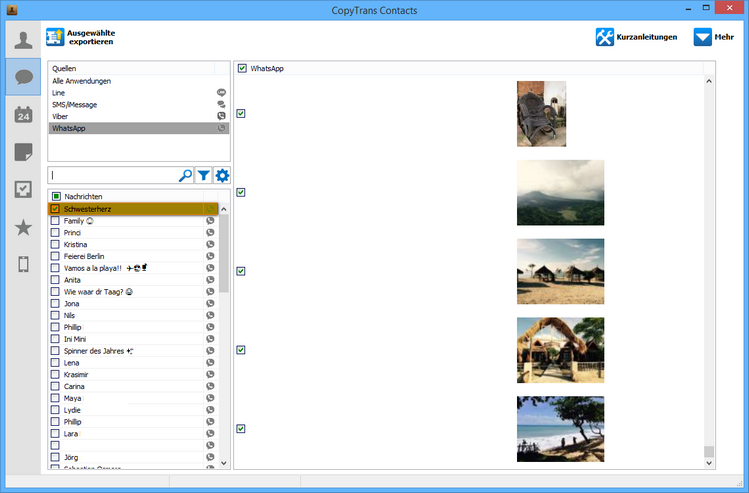Select SMS/iMessage in the sources list

74,104
